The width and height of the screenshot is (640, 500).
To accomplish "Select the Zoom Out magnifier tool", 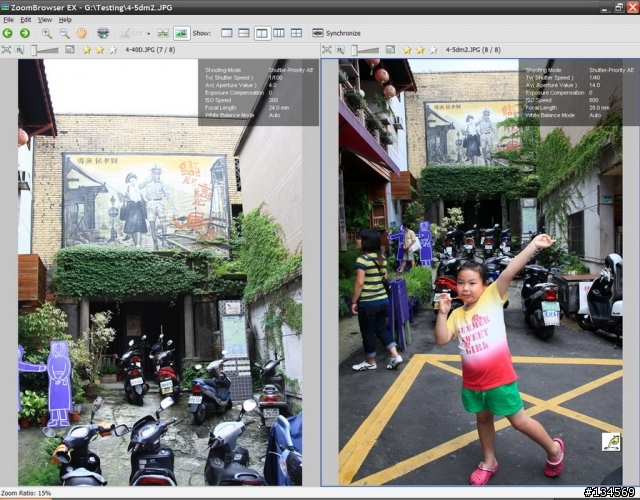I will 64,33.
